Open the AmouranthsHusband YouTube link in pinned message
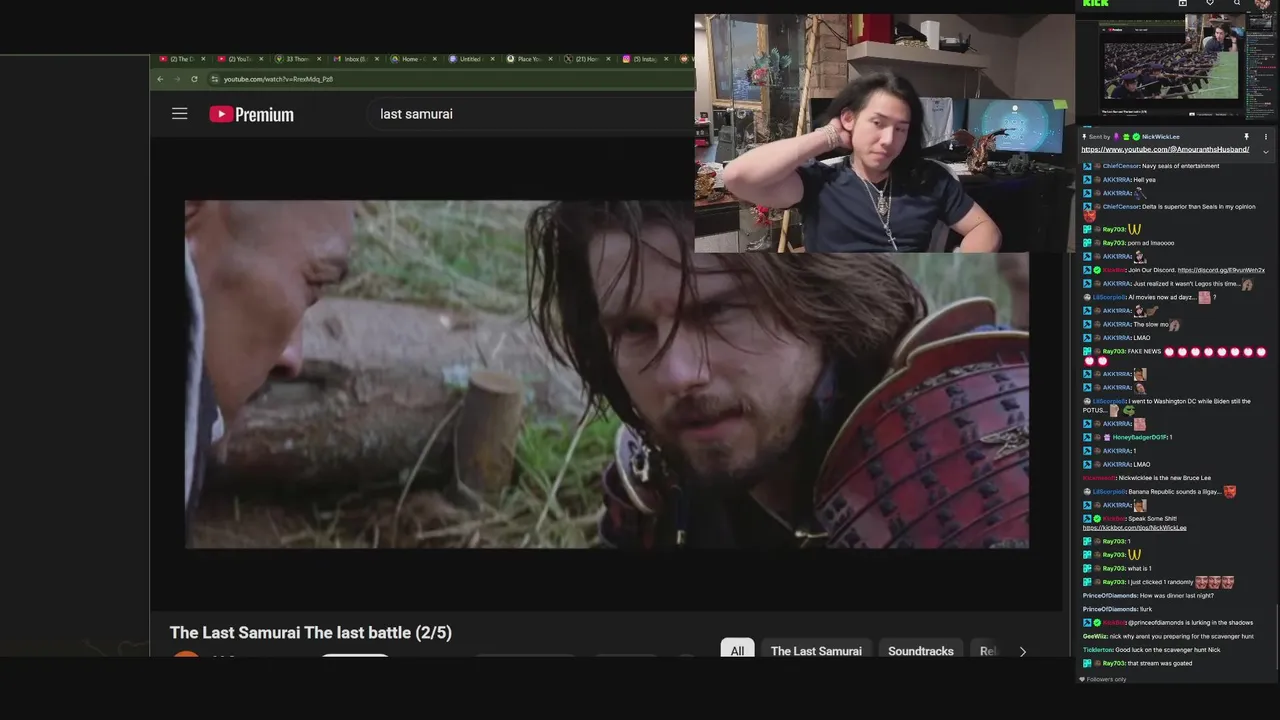Screen dimensions: 1280x720 click(1165, 150)
